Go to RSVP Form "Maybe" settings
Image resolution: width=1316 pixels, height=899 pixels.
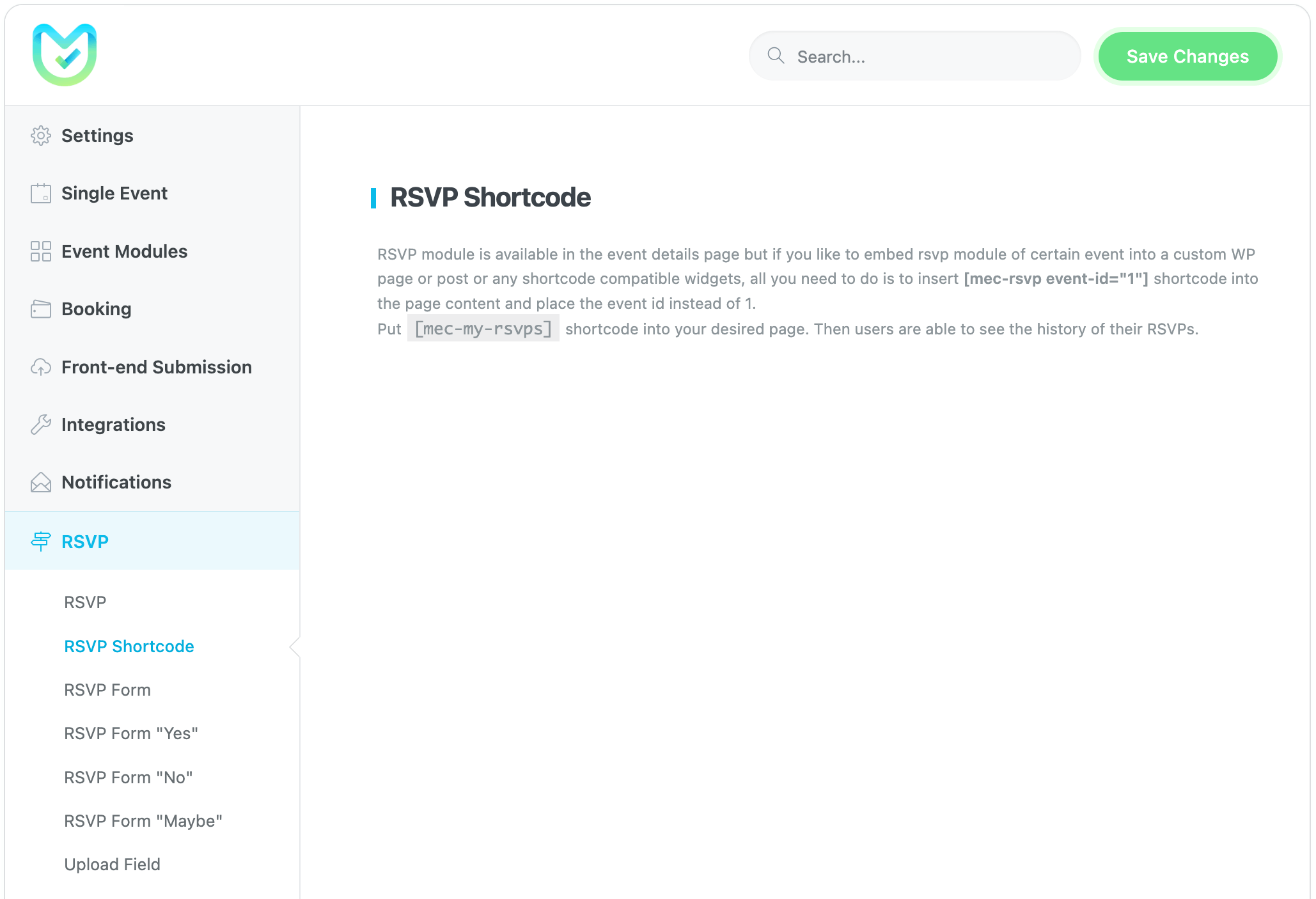point(143,821)
